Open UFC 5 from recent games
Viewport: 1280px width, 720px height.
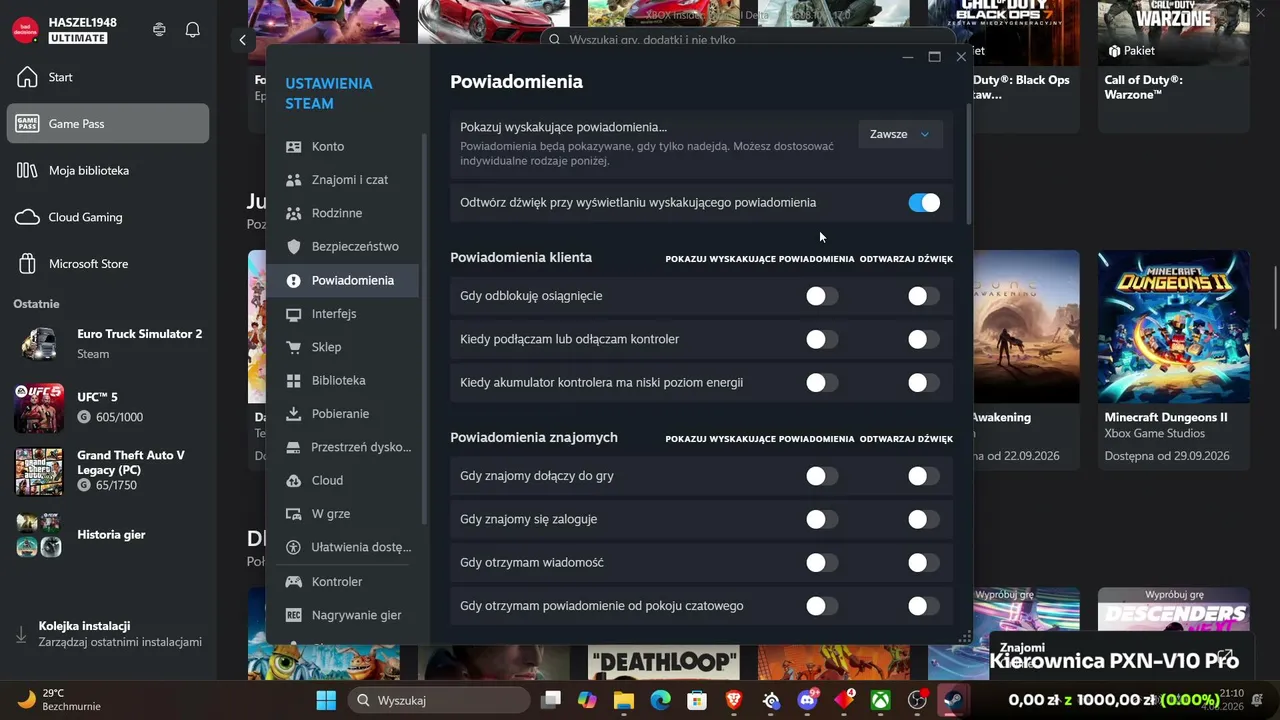108,407
